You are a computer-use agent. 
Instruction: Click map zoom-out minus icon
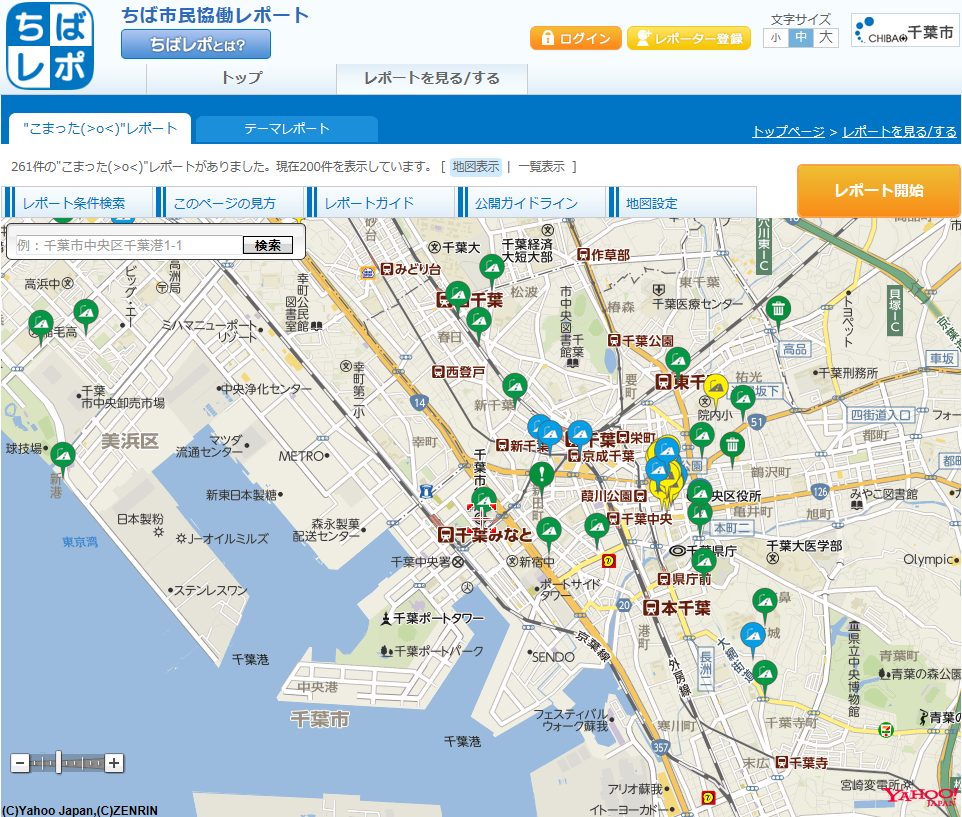[20, 763]
